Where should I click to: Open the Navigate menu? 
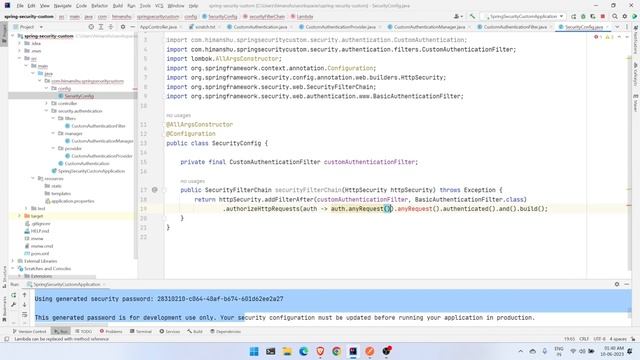click(62, 6)
